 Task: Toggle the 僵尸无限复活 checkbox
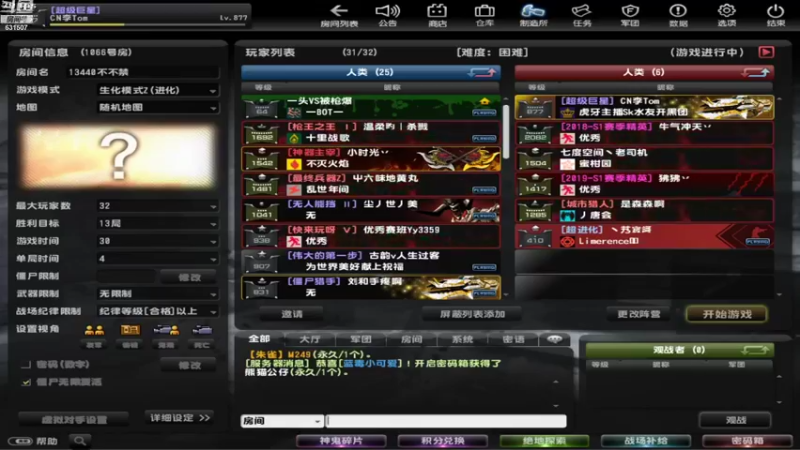point(26,382)
